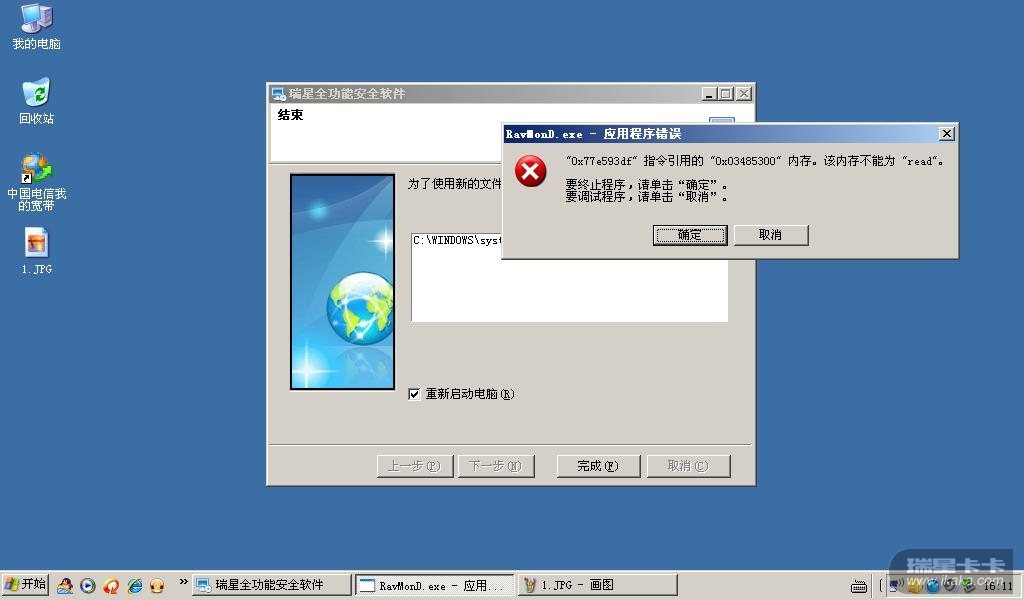This screenshot has height=600, width=1024.
Task: Select the 1.JPG file on the desktop
Action: pos(37,251)
